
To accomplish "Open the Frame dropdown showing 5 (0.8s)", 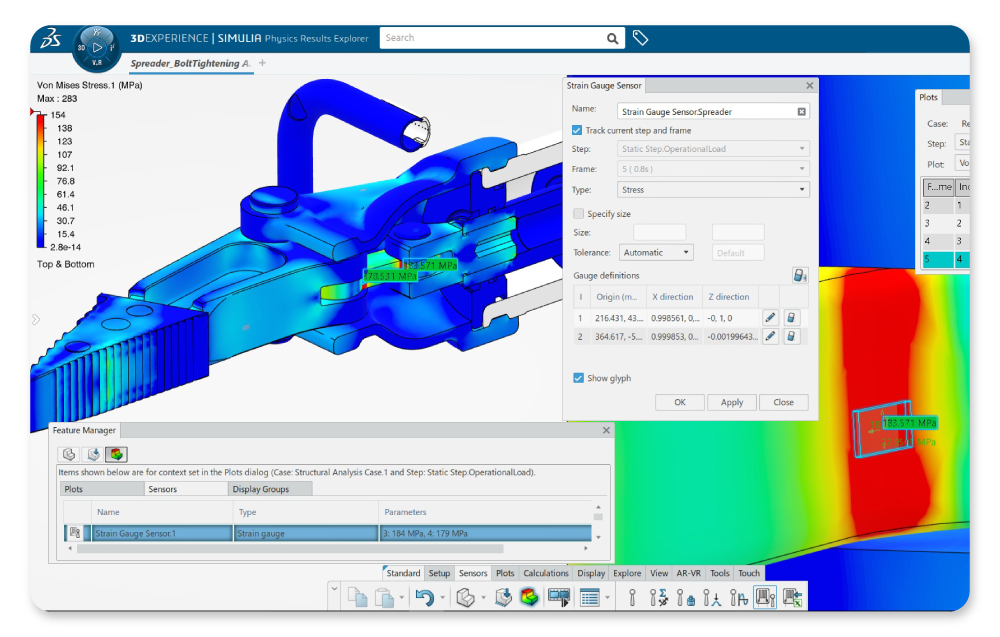I will pos(713,169).
